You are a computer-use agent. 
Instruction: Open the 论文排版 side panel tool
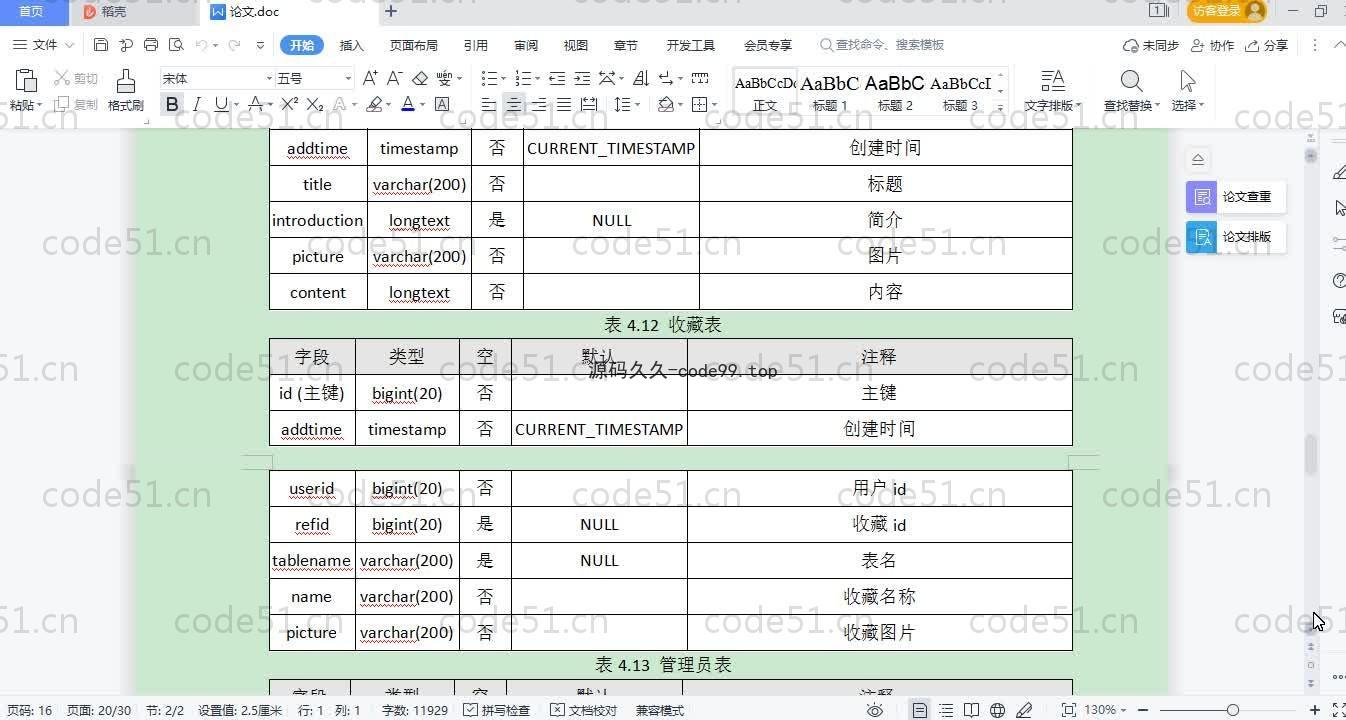click(1236, 237)
